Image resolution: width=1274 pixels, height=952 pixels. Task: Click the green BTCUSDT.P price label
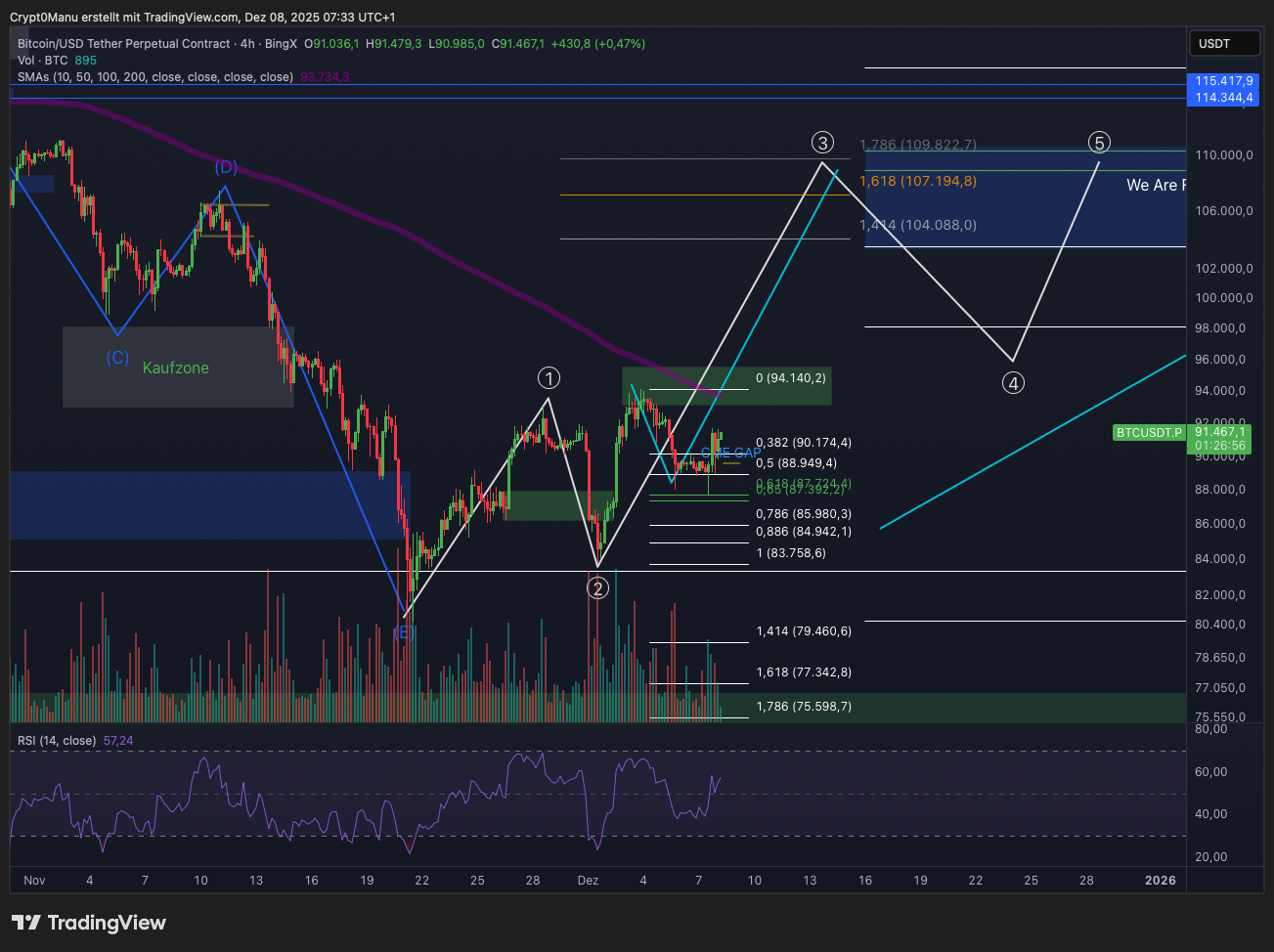(1149, 432)
